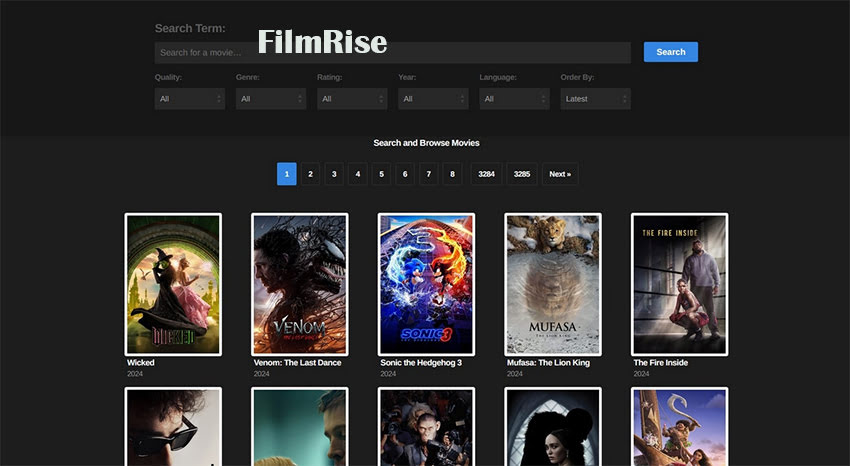Go to page 6
Screen dimensions: 850x466
coord(405,174)
